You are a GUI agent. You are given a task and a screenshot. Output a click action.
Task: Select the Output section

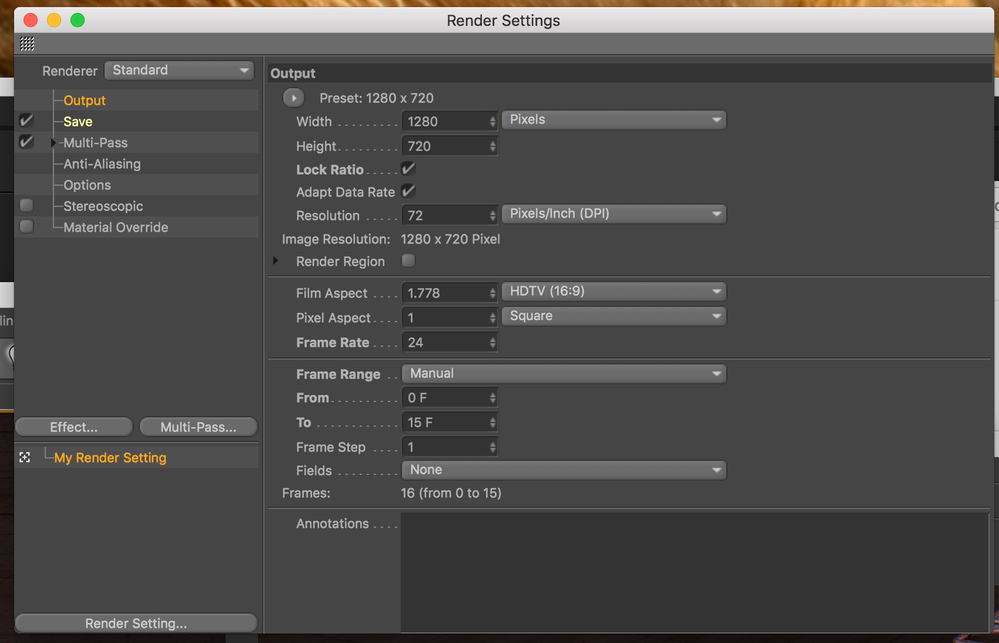pyautogui.click(x=84, y=100)
